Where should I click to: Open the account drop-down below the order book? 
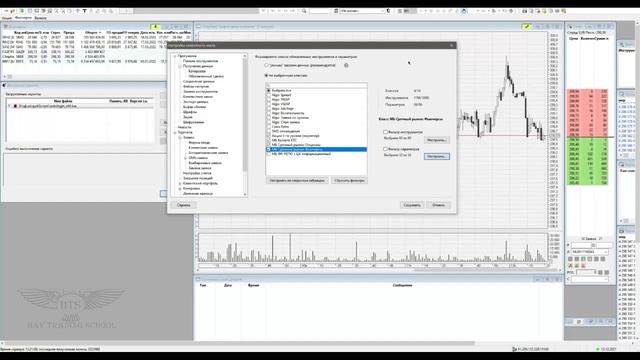tap(605, 252)
